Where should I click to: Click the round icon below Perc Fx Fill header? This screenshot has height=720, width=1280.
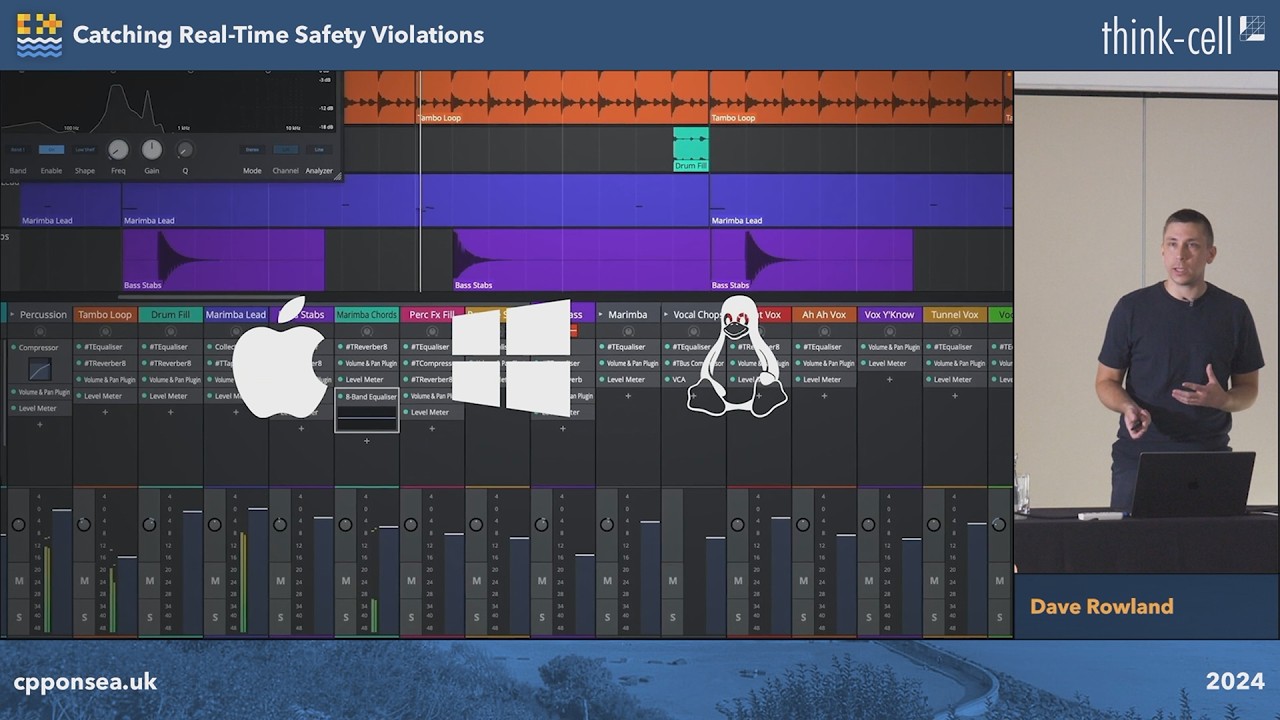point(432,331)
